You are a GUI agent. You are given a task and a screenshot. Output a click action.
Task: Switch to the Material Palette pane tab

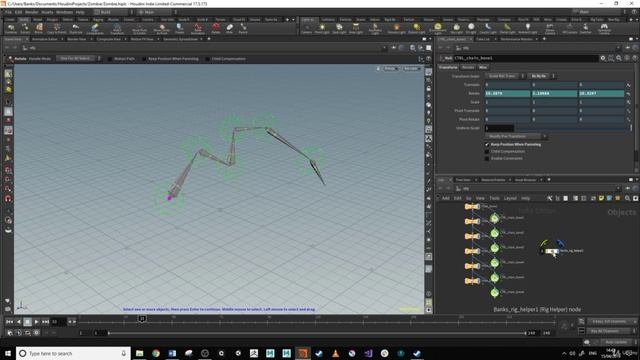[x=493, y=180]
